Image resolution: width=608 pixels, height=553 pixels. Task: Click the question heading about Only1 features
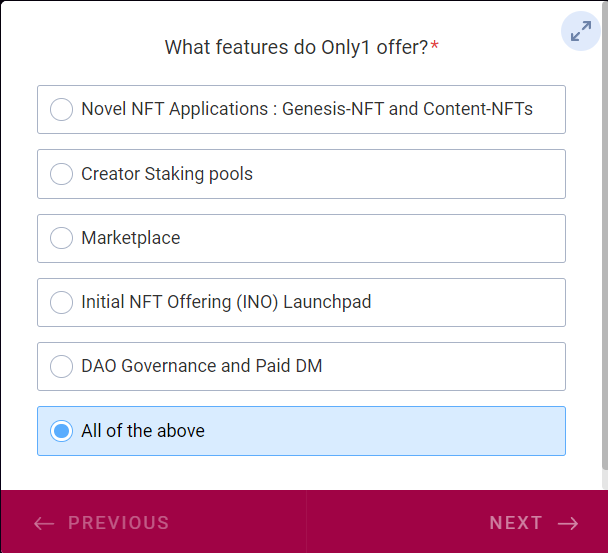(296, 47)
